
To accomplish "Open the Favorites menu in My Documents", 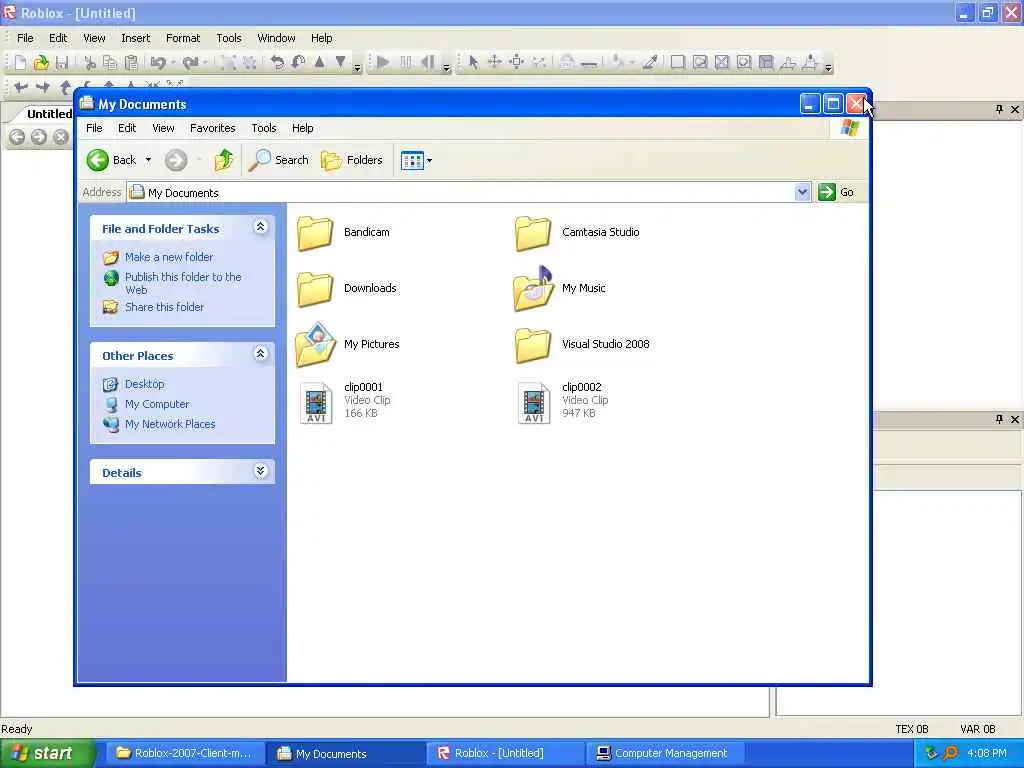I will pyautogui.click(x=212, y=128).
